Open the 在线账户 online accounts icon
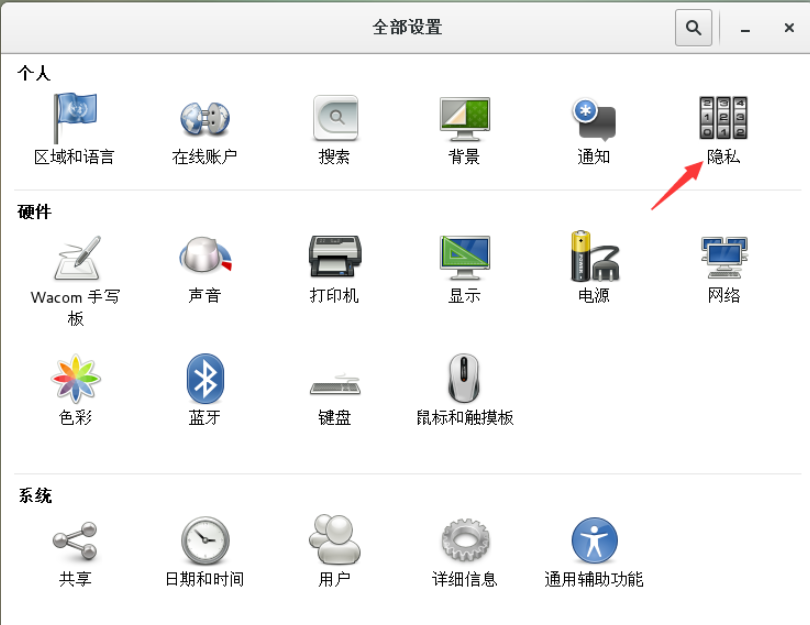 click(x=205, y=118)
